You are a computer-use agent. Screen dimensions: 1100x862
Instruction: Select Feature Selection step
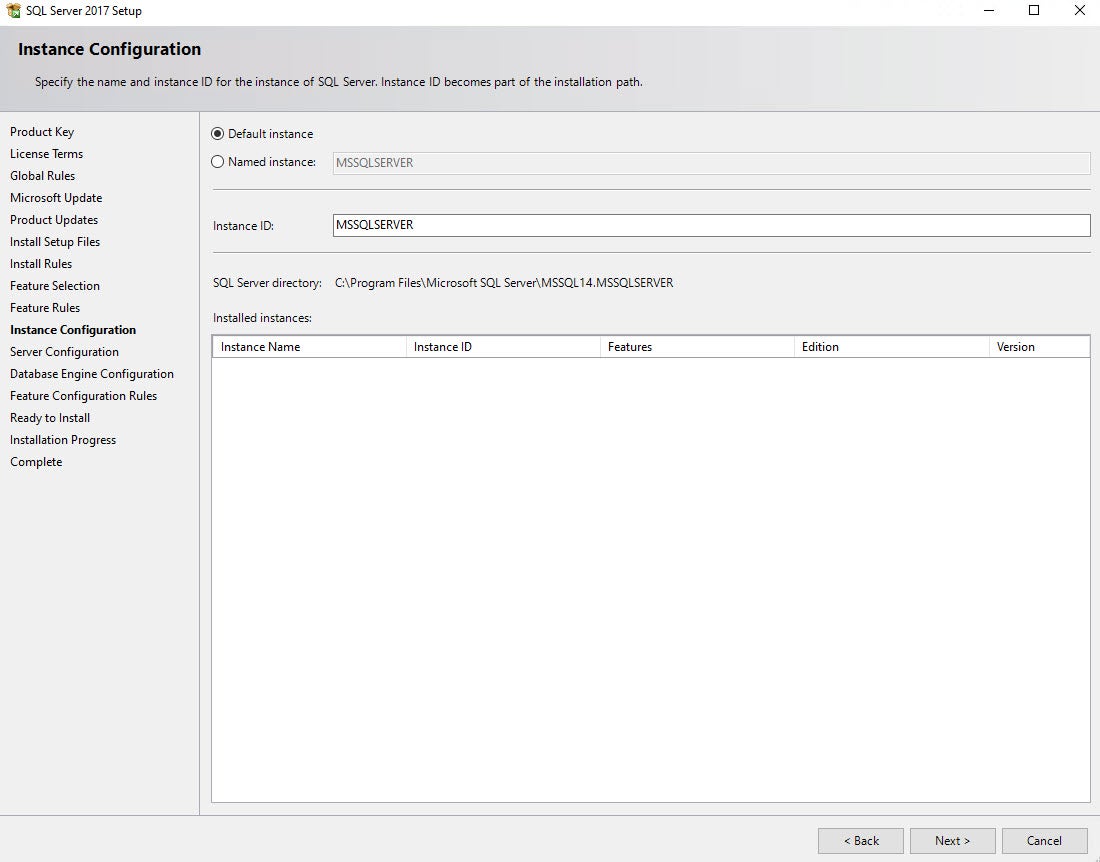(55, 285)
